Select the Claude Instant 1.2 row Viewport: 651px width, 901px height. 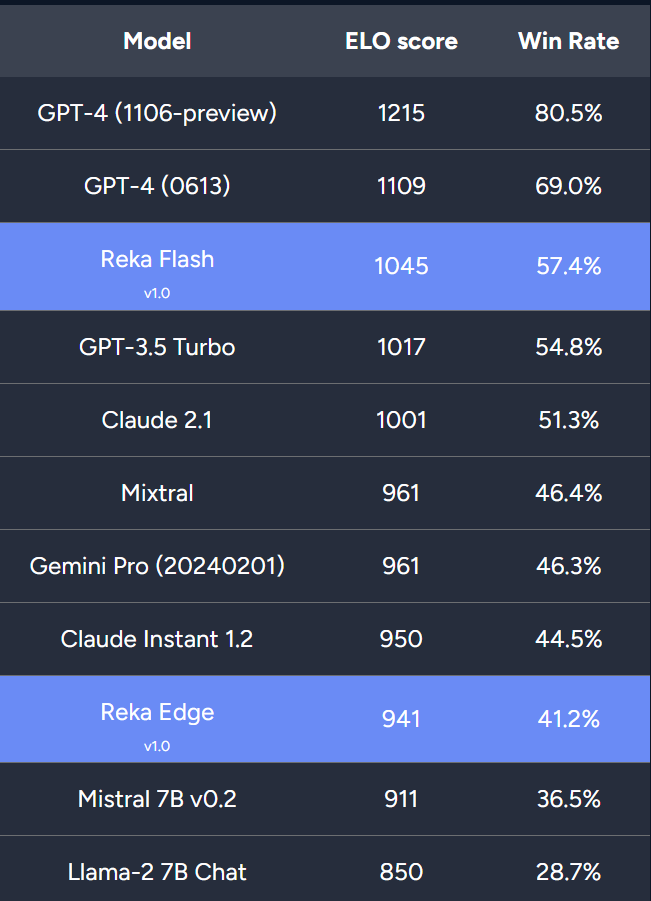pyautogui.click(x=157, y=639)
